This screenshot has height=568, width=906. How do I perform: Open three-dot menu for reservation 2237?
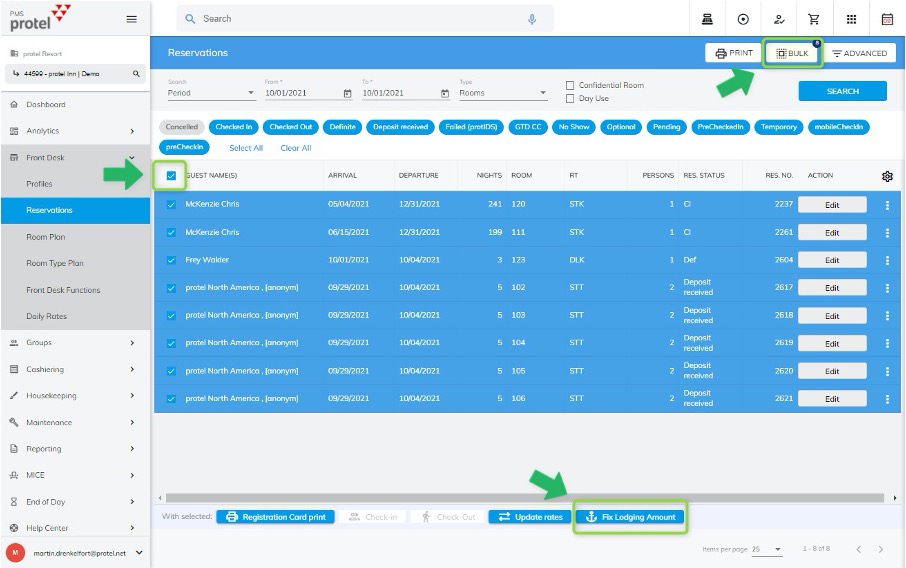click(x=888, y=205)
